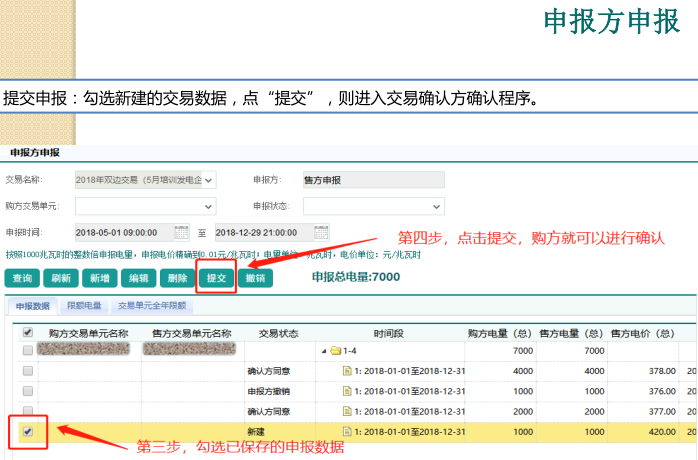Click the 查询 button
The width and height of the screenshot is (698, 460).
22,278
